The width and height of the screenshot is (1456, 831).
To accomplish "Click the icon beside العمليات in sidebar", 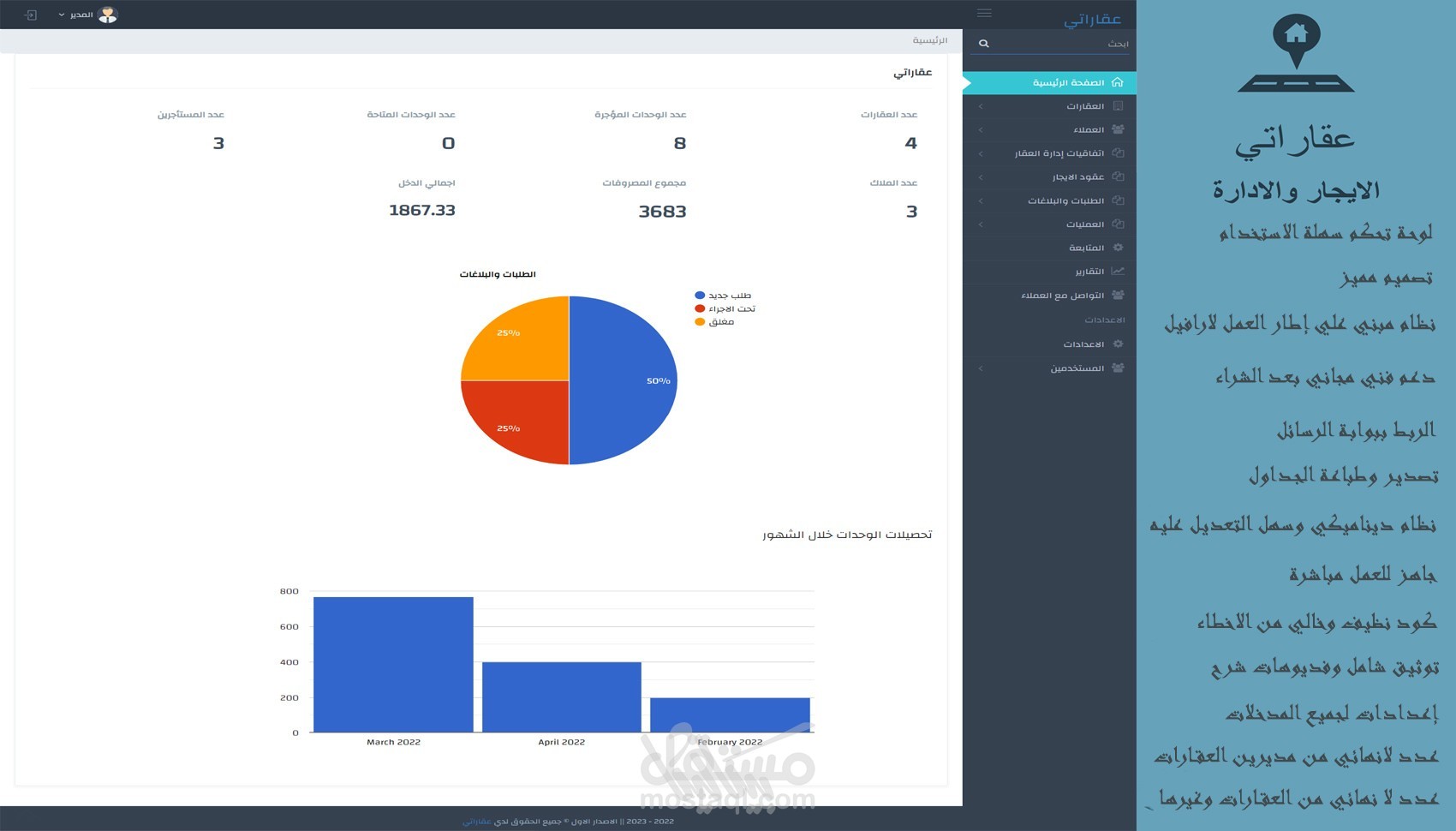I will pyautogui.click(x=1118, y=224).
